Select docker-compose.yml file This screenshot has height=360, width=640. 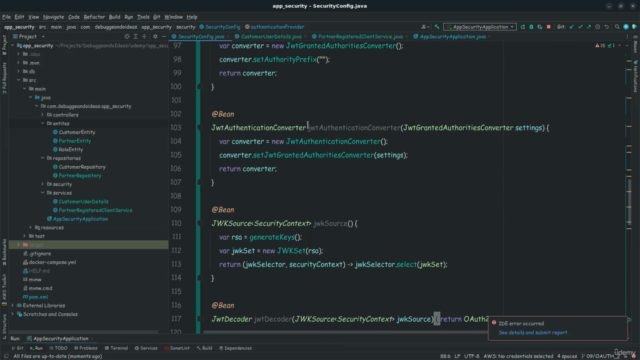coord(52,262)
